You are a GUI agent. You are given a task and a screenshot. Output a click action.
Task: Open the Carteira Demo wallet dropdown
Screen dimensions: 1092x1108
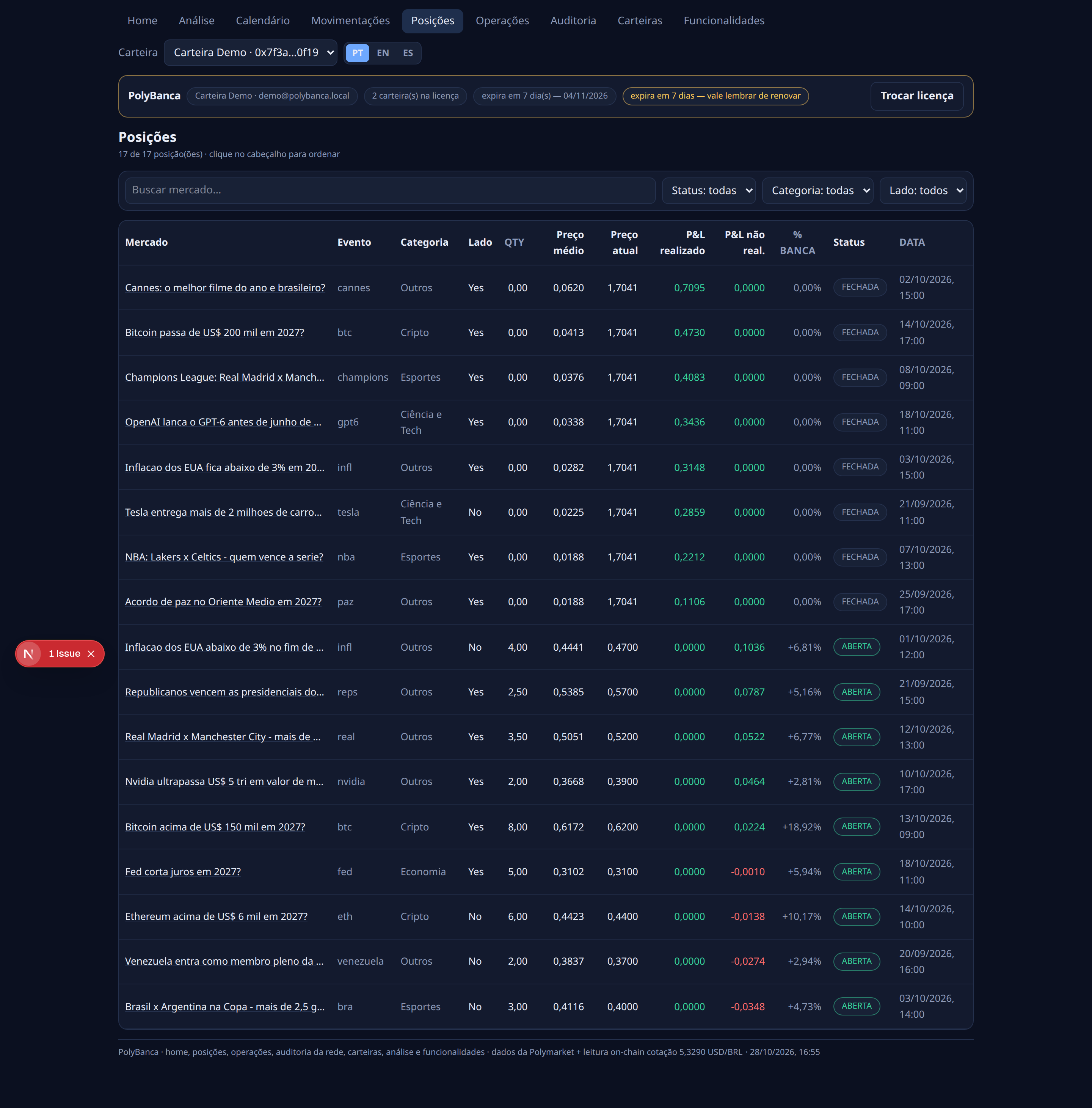(251, 53)
